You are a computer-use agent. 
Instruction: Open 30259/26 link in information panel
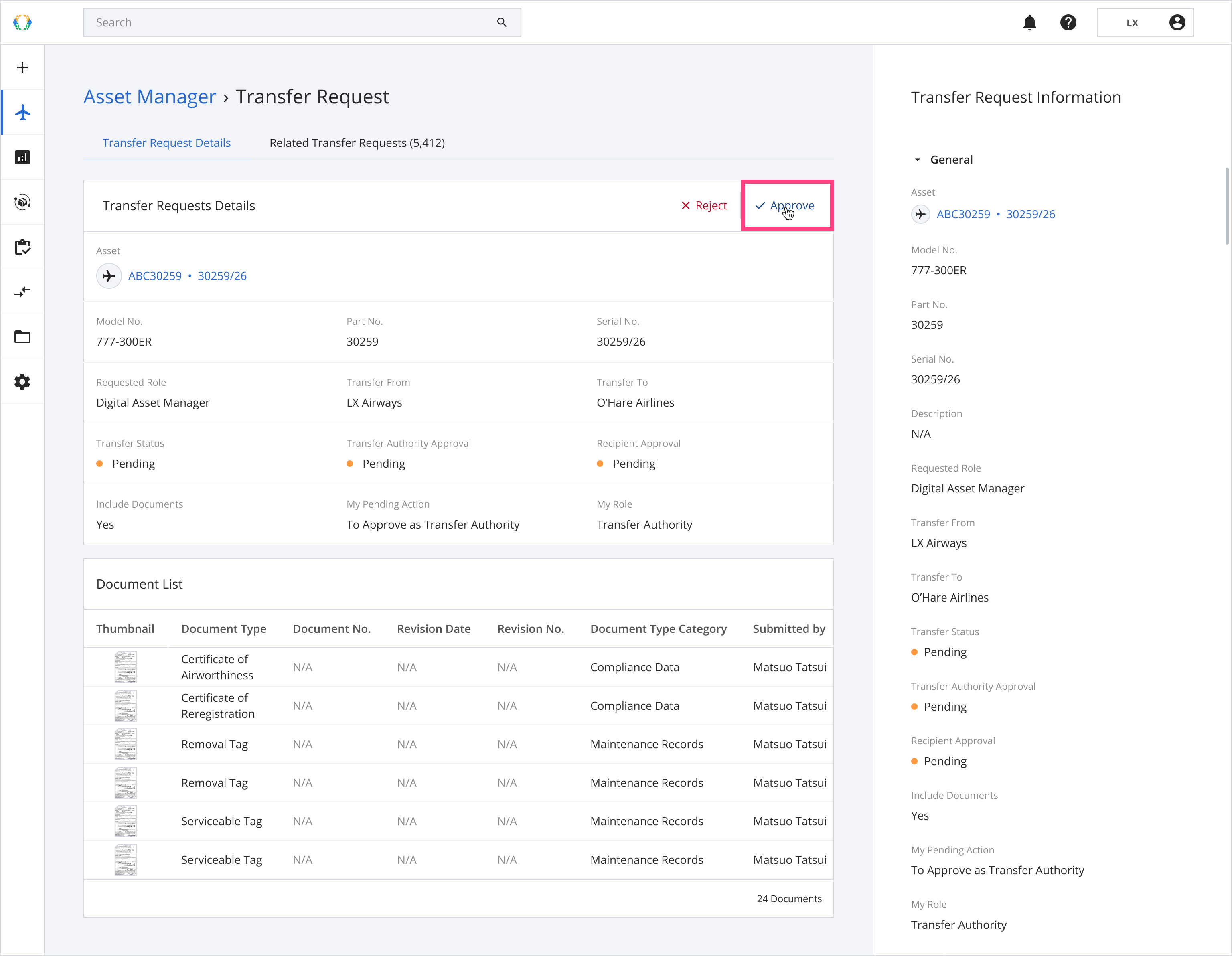pos(1031,214)
